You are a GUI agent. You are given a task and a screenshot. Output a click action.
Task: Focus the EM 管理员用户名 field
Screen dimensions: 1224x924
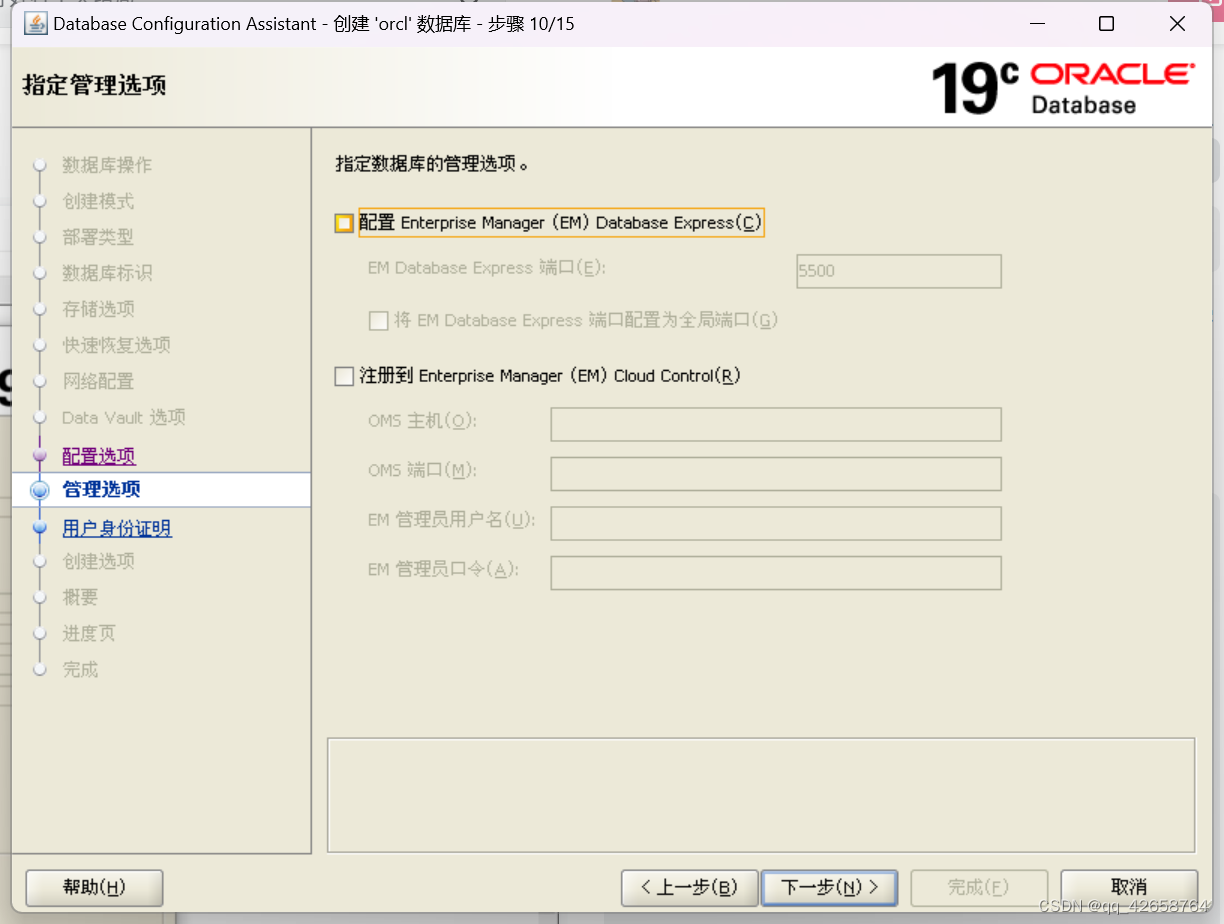tap(776, 523)
